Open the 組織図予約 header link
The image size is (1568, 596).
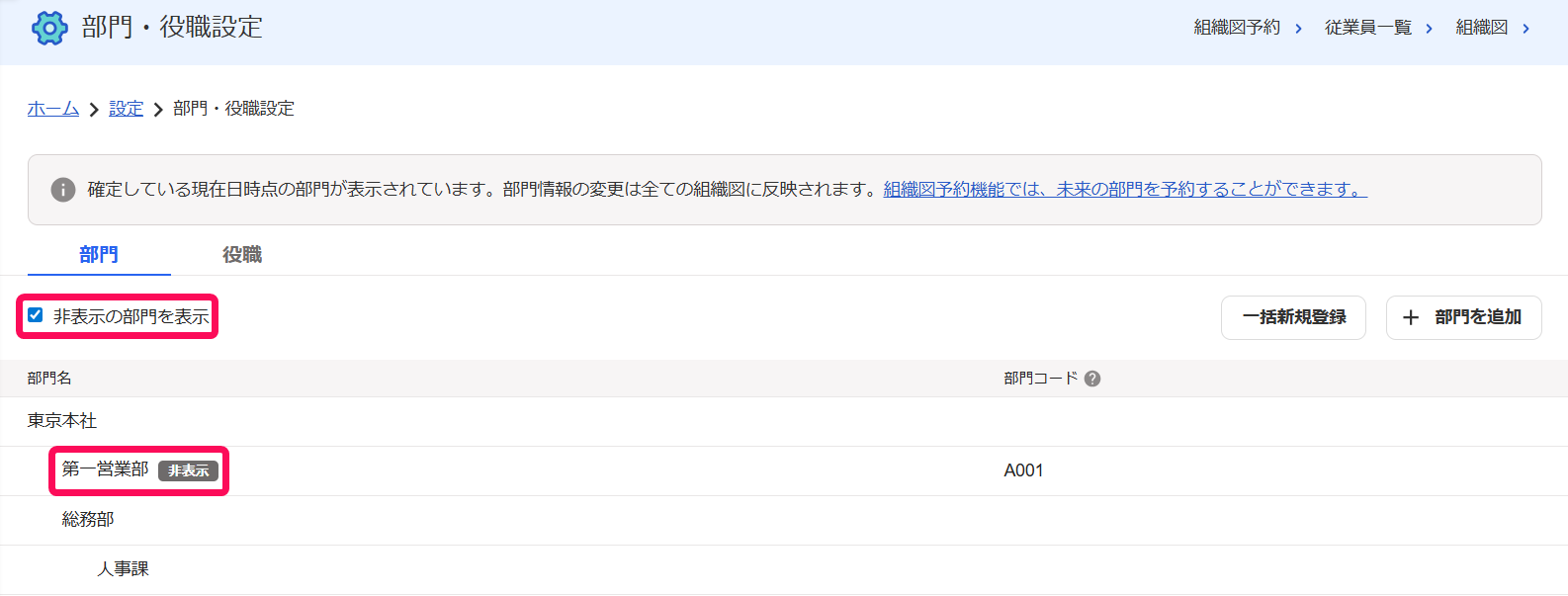click(x=1237, y=28)
